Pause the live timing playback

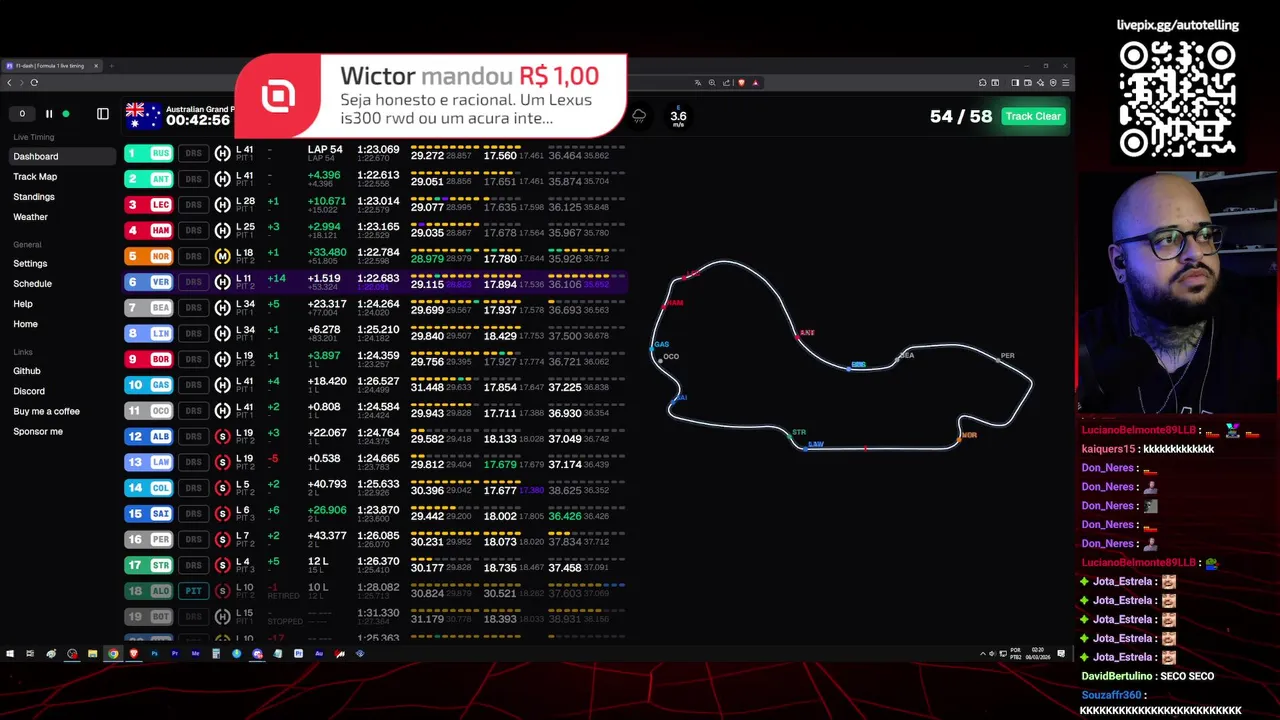[x=48, y=114]
